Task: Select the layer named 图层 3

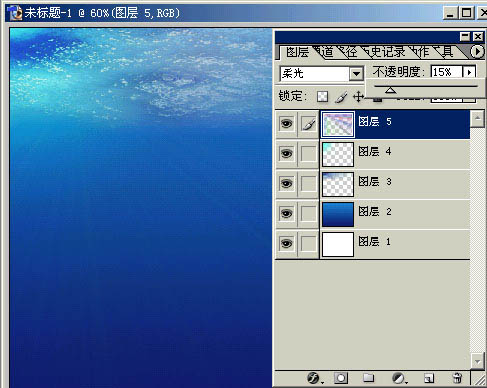Action: click(375, 182)
